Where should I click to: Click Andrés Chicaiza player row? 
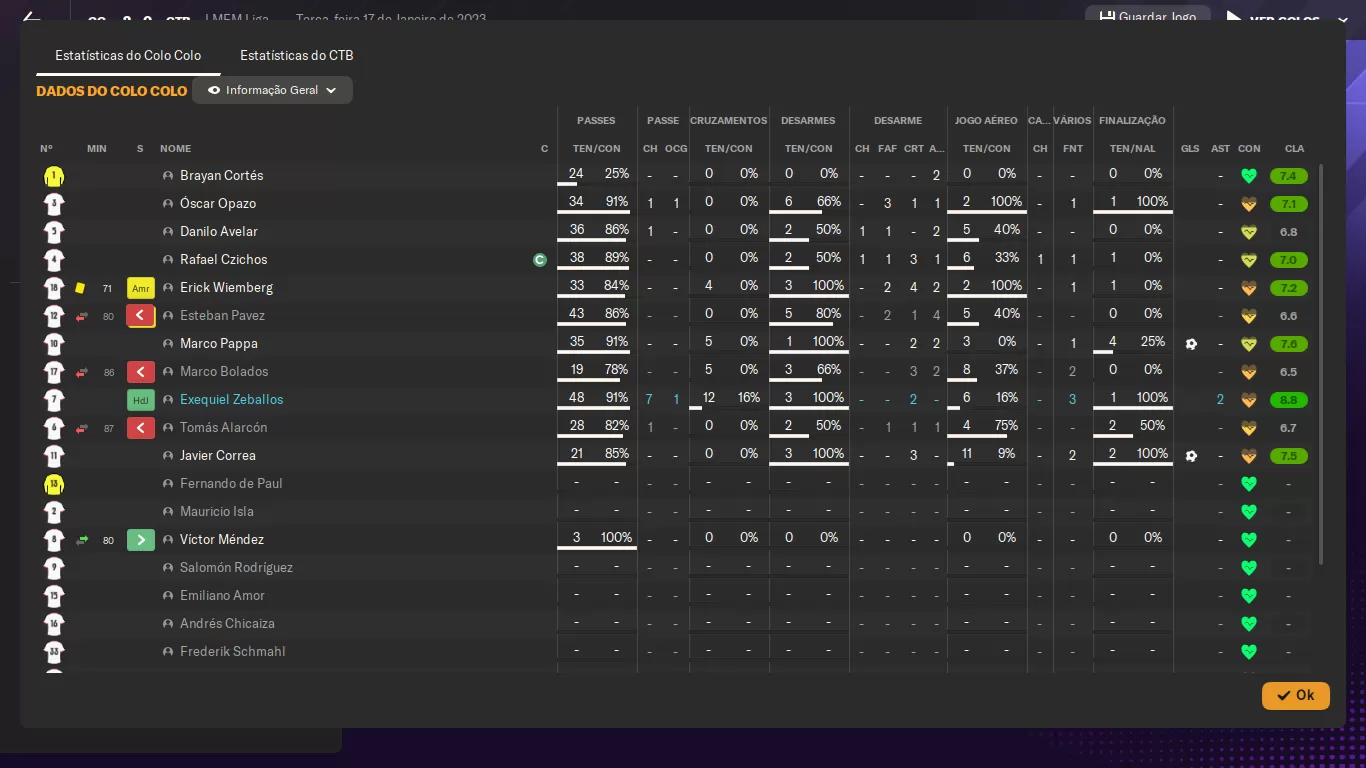pyautogui.click(x=672, y=624)
